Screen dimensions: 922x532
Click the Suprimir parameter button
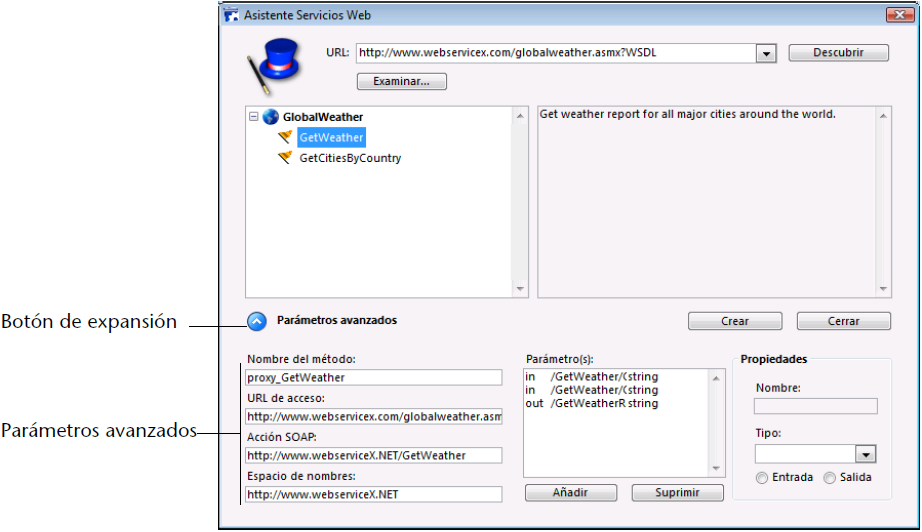tap(677, 493)
